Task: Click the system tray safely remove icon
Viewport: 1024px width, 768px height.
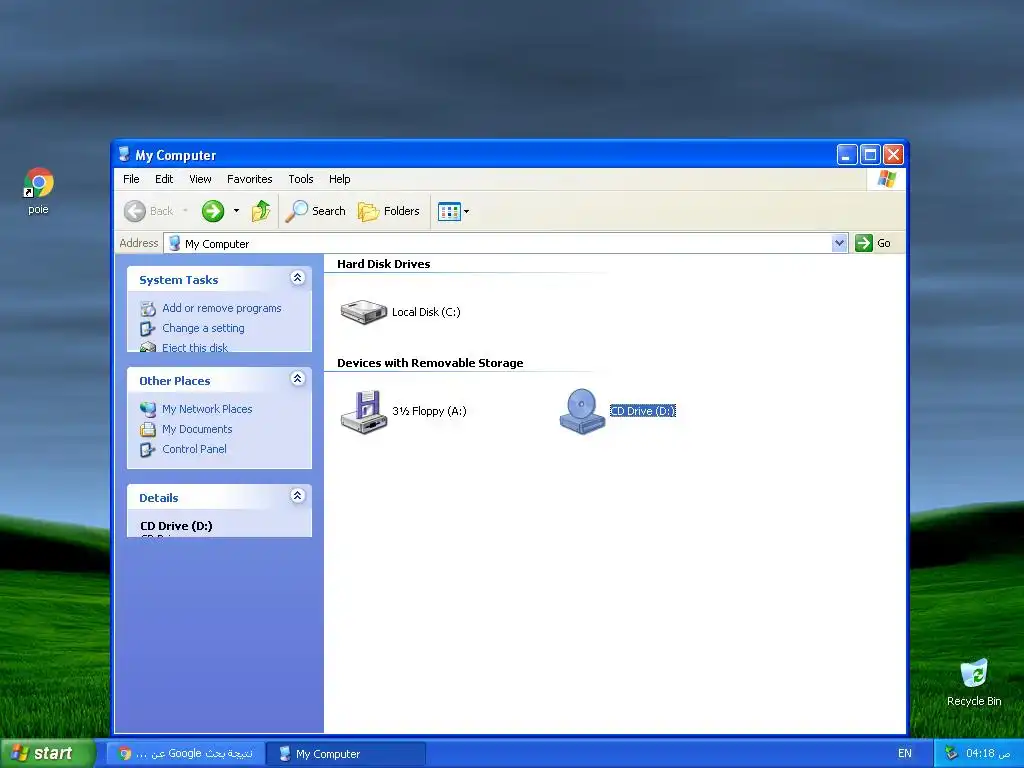Action: (x=951, y=753)
